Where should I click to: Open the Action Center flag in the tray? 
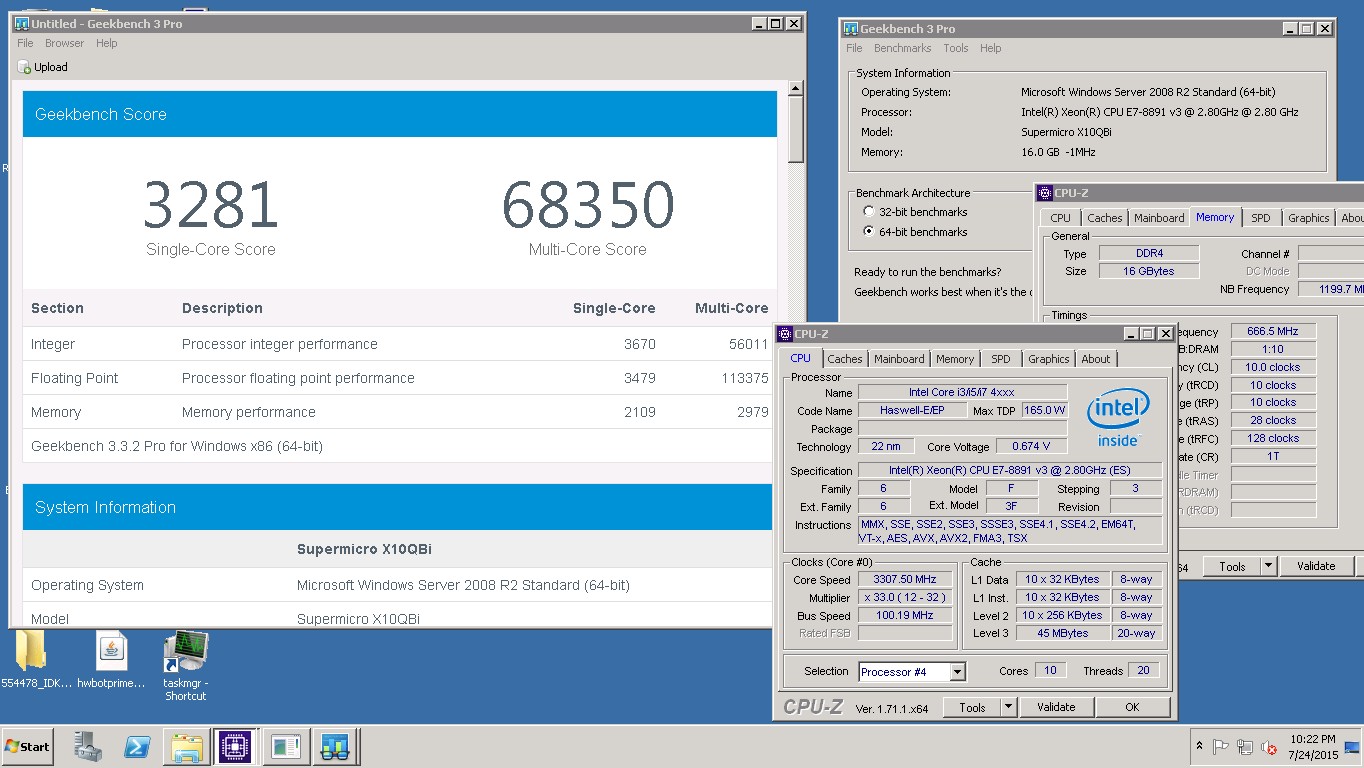1221,747
